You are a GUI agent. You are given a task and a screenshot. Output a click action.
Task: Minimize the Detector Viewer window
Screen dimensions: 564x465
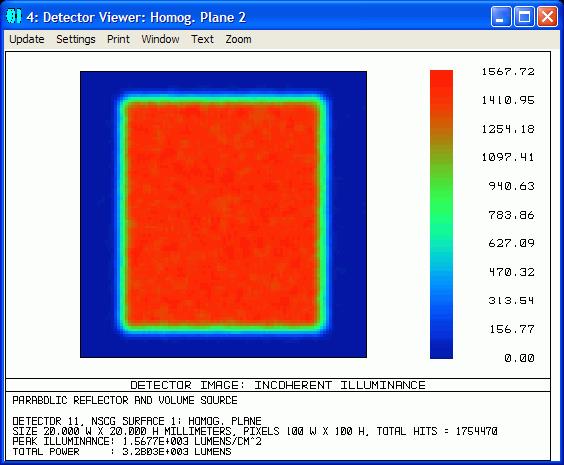coord(501,17)
